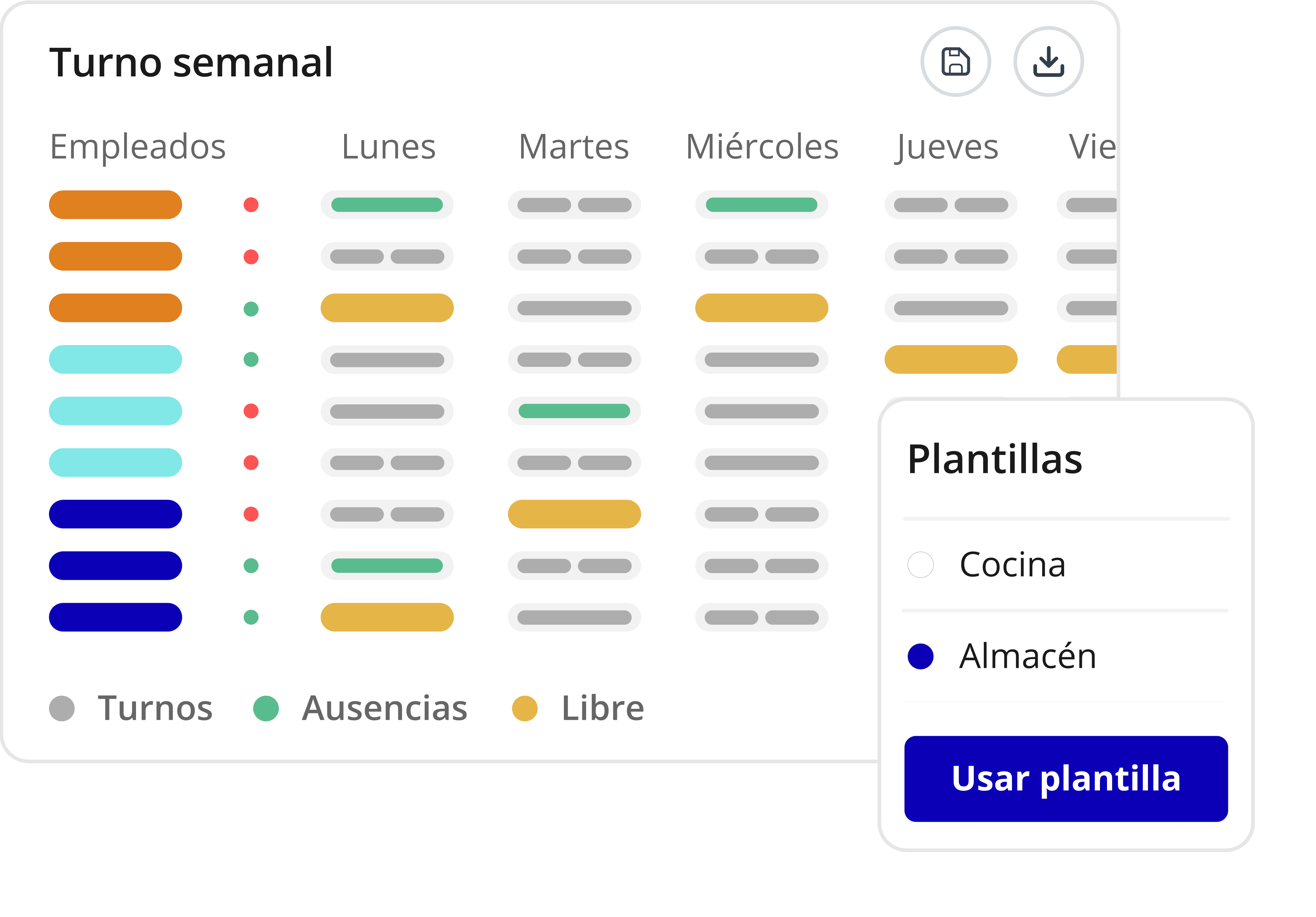This screenshot has width=1316, height=917.
Task: Click last employee's green status dot
Action: [x=251, y=617]
